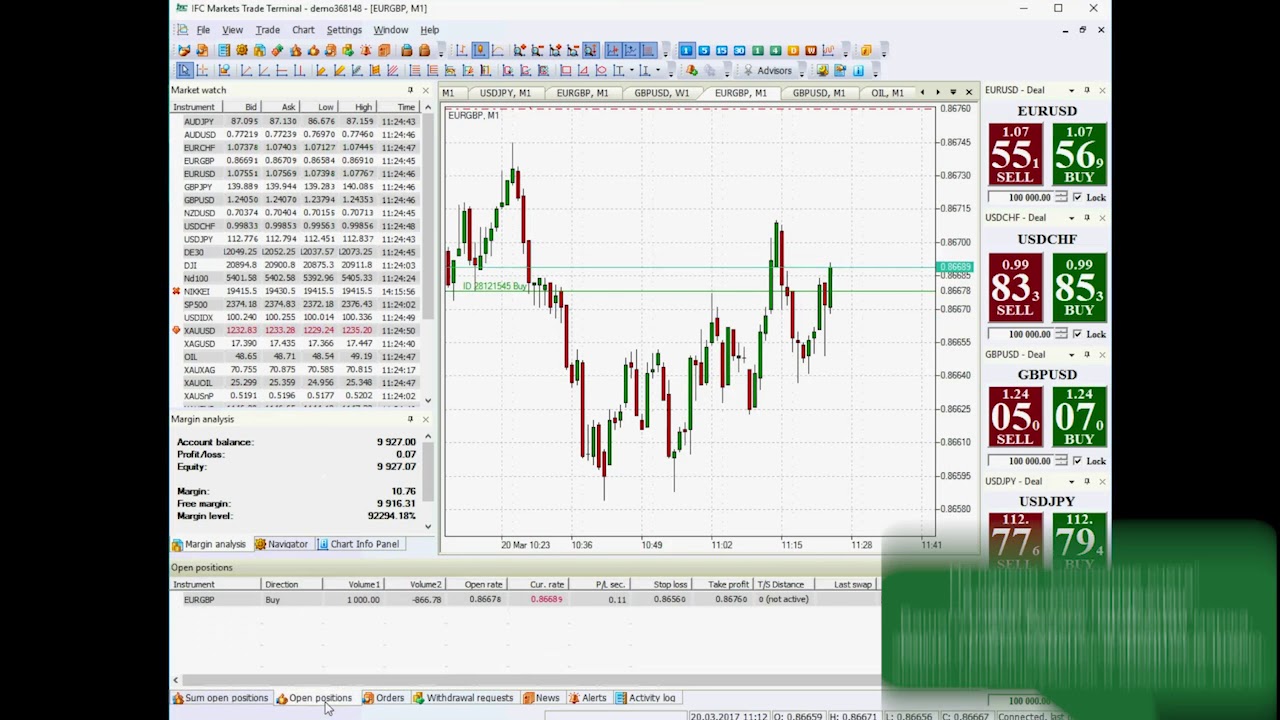Click EURUSD volume input field

pos(1021,198)
